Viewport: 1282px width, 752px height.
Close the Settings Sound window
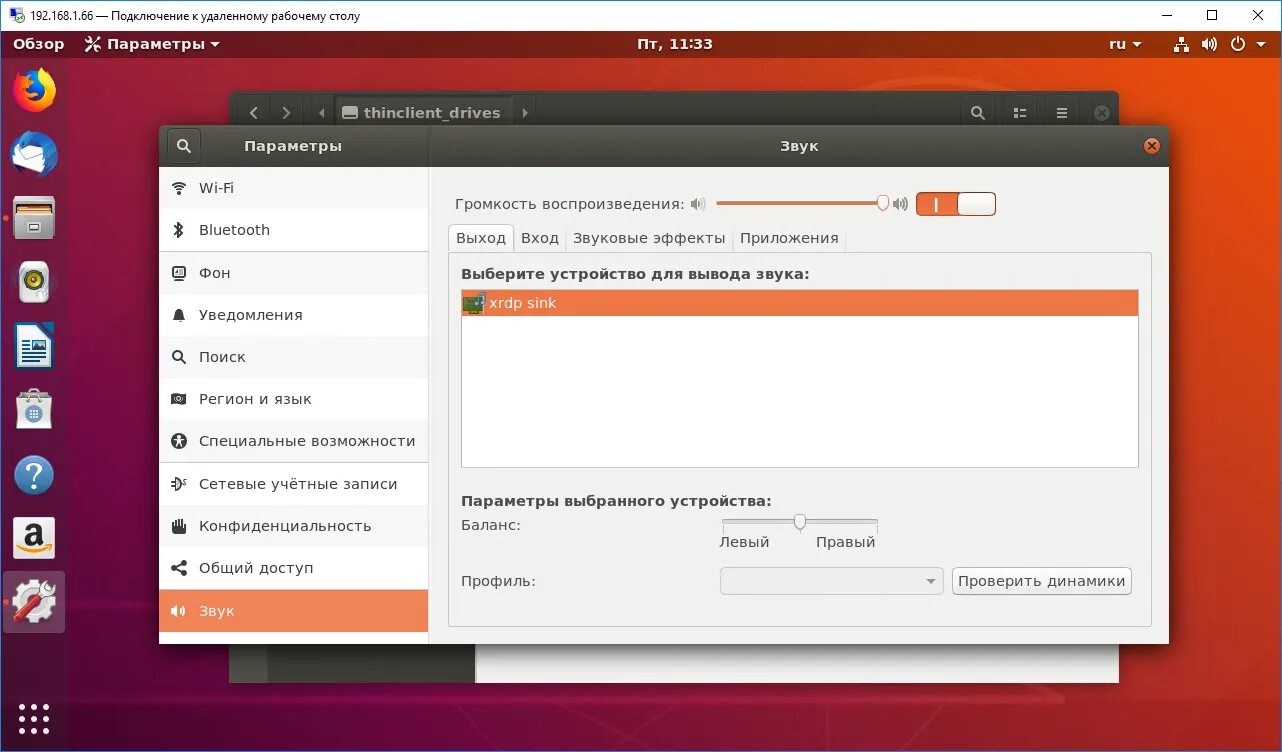pyautogui.click(x=1151, y=146)
